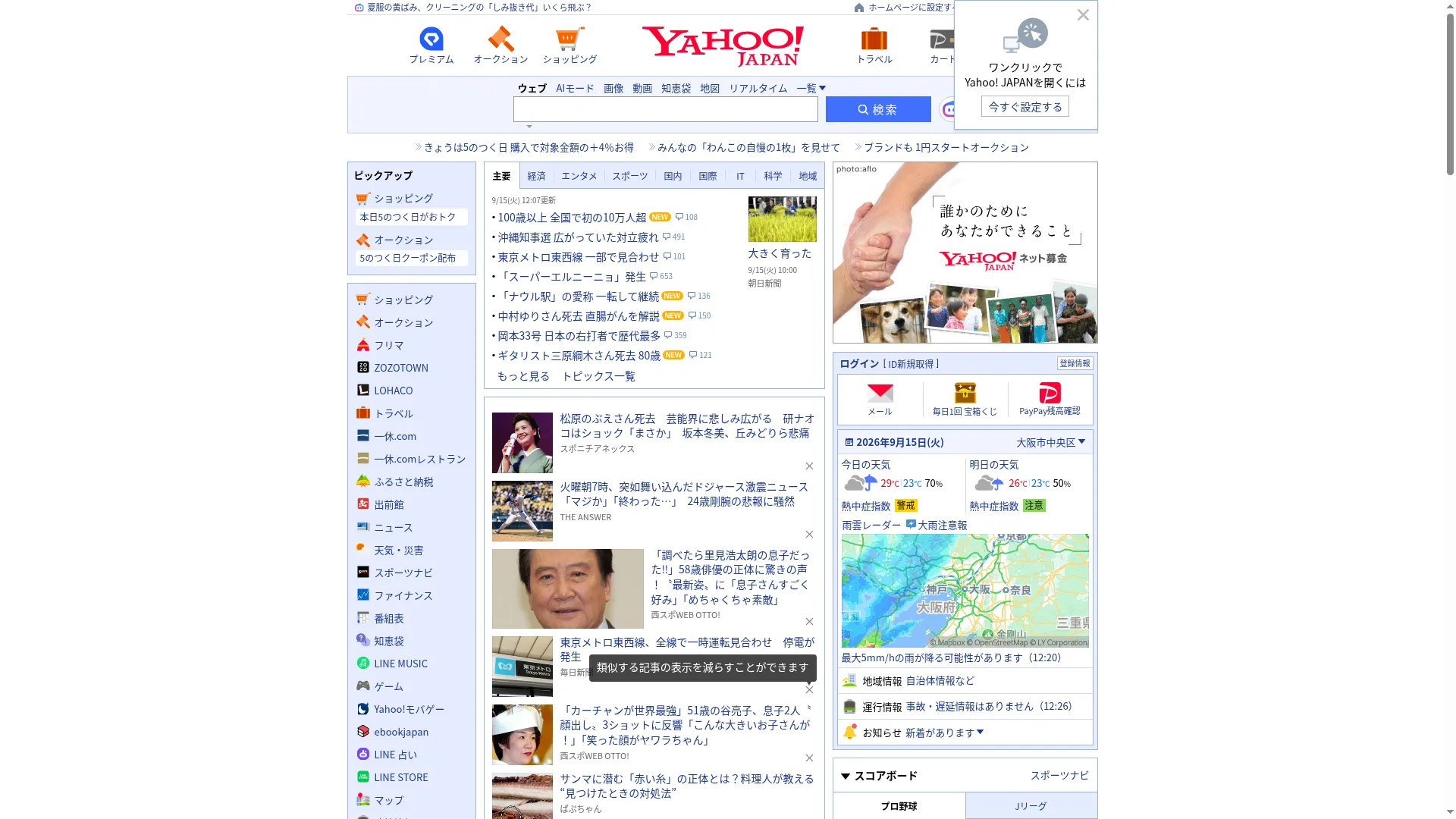This screenshot has height=819, width=1456.
Task: Expand the 一覧 search category dropdown
Action: pos(811,88)
